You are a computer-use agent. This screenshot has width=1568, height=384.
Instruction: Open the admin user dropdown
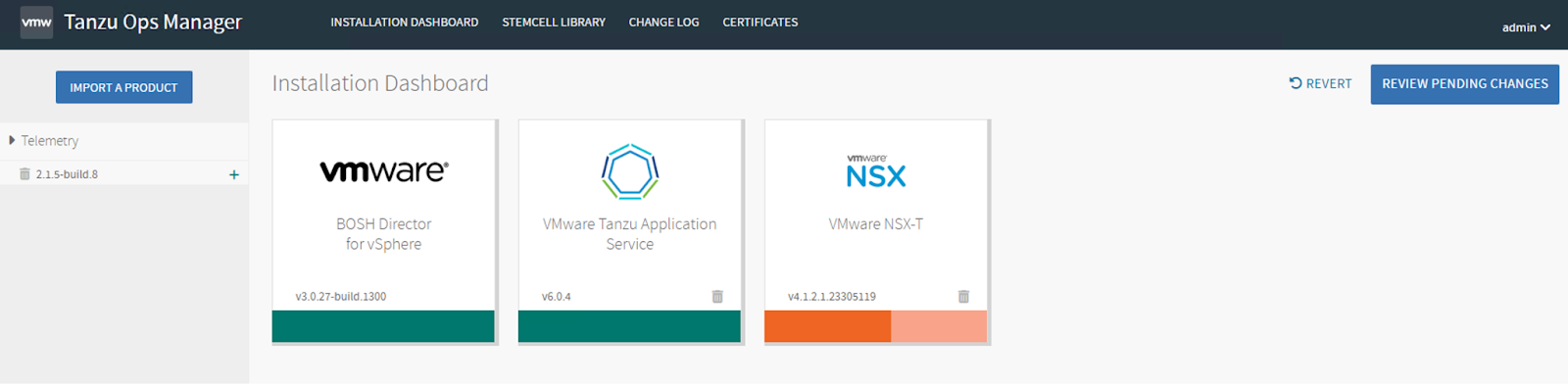pyautogui.click(x=1526, y=27)
